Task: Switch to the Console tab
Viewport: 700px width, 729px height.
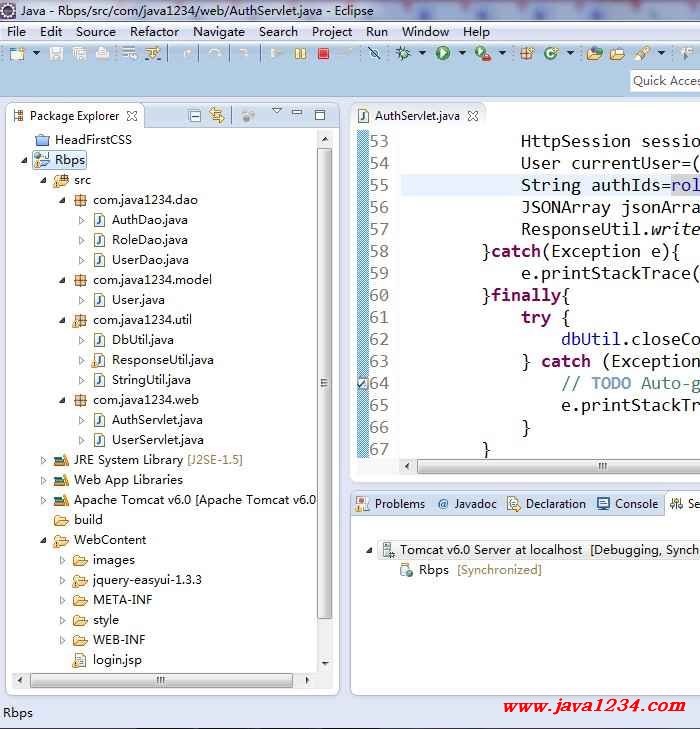Action: (627, 504)
